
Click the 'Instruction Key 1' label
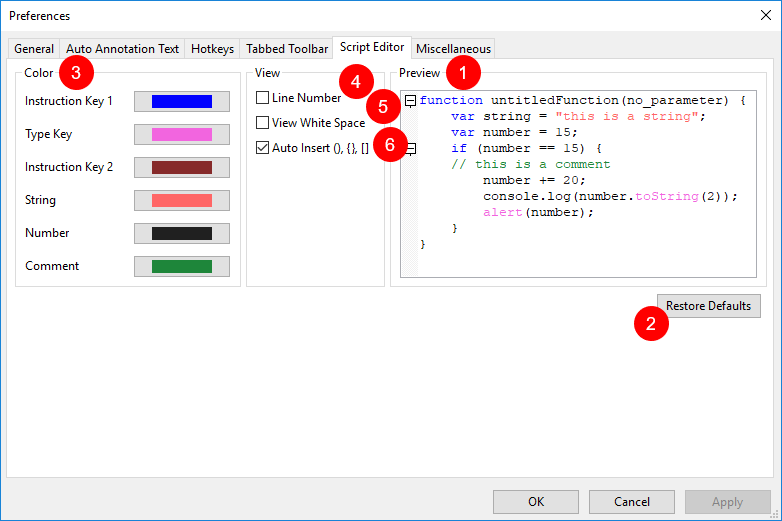69,101
